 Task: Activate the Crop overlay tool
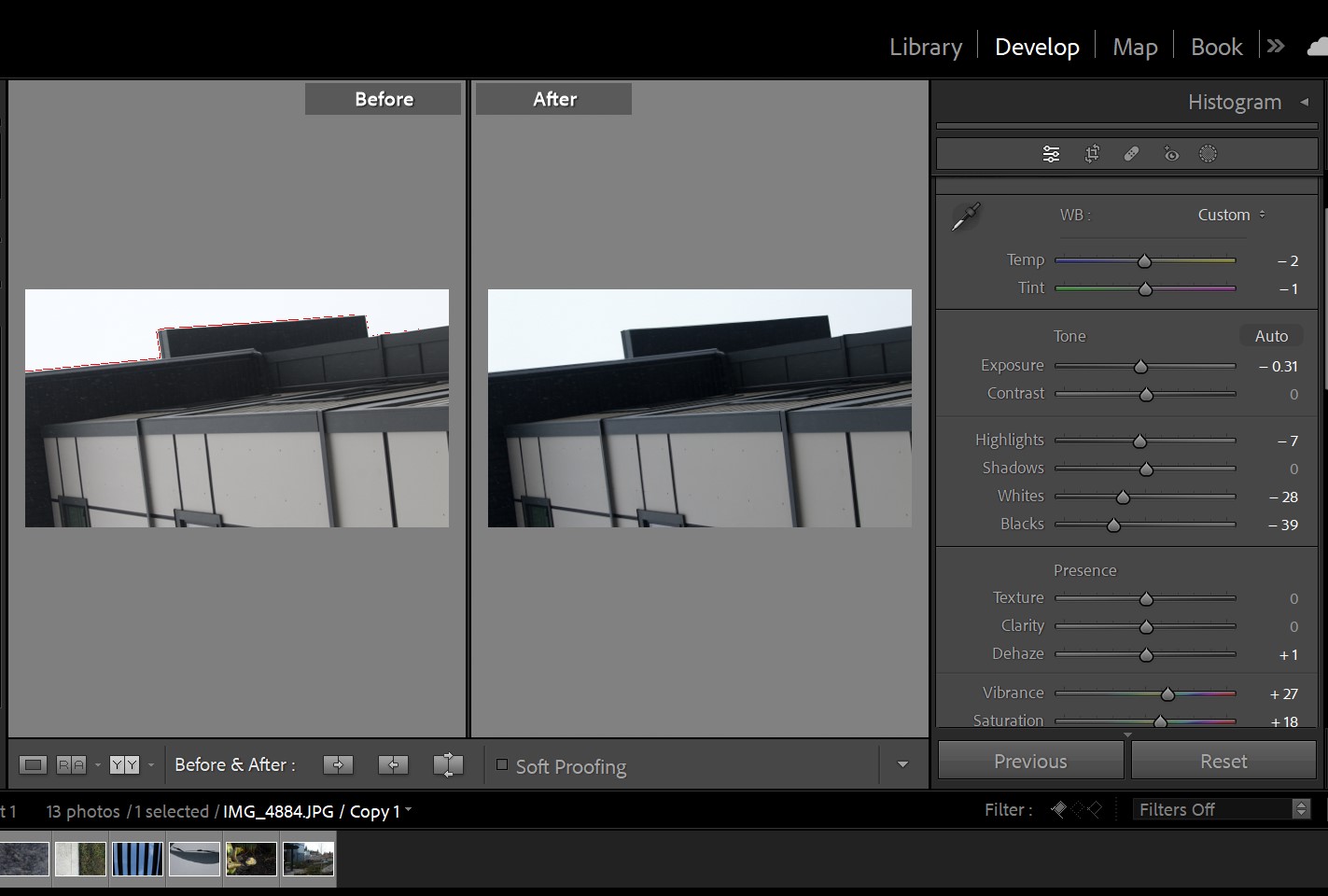point(1092,154)
